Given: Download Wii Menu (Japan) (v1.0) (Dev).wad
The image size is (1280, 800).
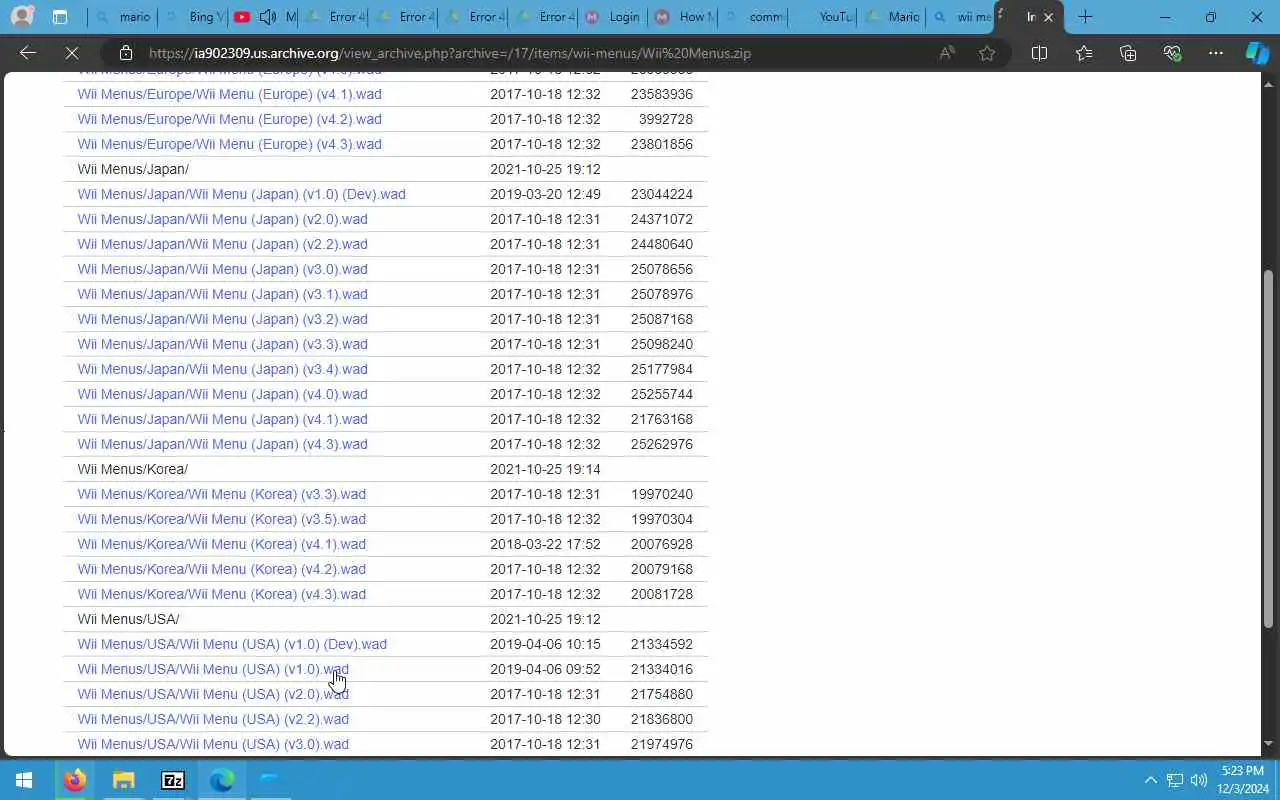Looking at the screenshot, I should click(241, 194).
